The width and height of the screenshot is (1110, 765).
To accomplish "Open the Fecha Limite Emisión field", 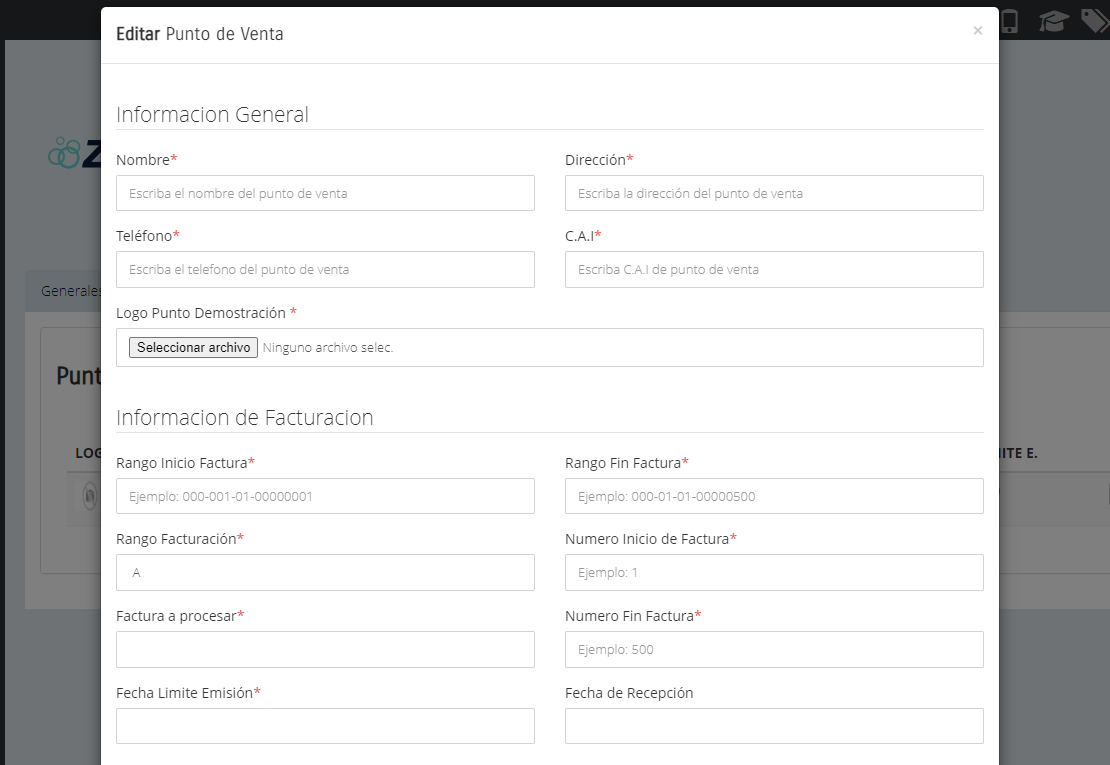I will (x=325, y=726).
